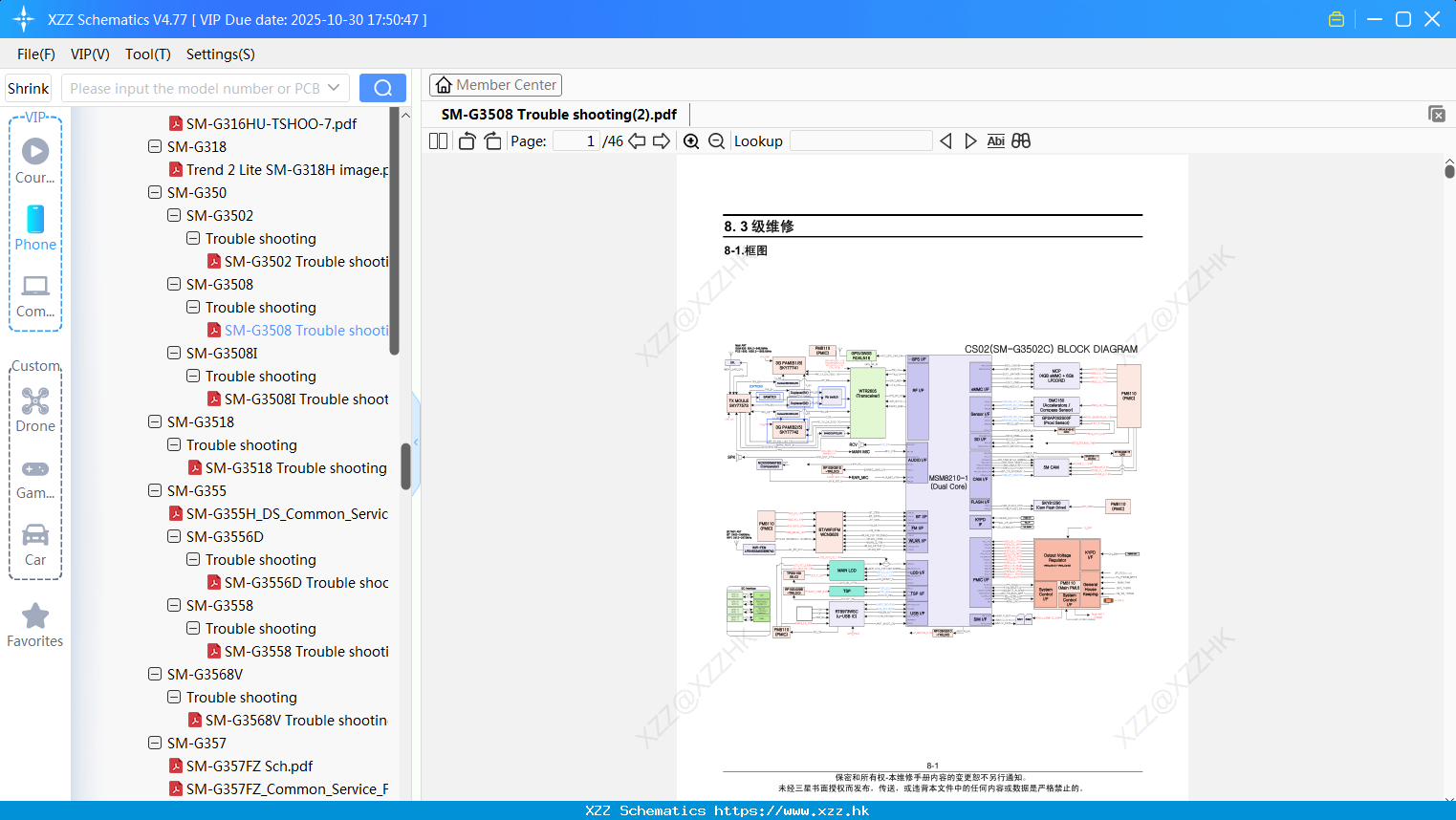Open SM-G357FZ_Common_Service file
This screenshot has width=1456, height=820.
tap(279, 788)
